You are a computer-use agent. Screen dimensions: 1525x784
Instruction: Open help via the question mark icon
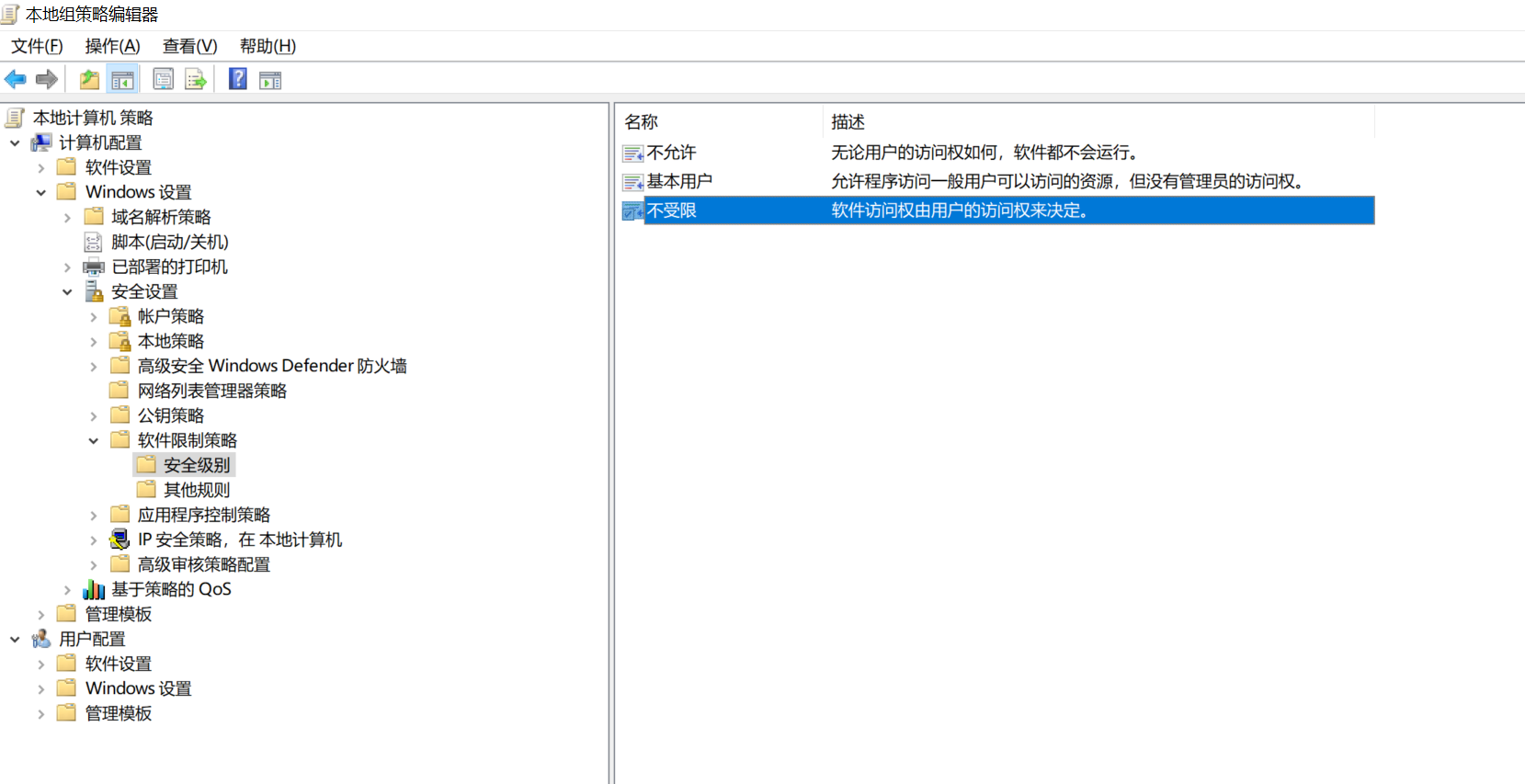pyautogui.click(x=238, y=79)
